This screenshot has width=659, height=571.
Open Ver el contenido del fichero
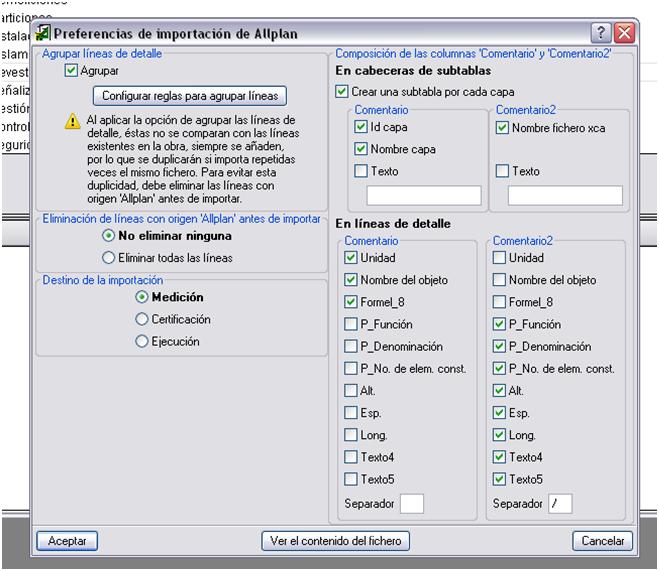335,541
